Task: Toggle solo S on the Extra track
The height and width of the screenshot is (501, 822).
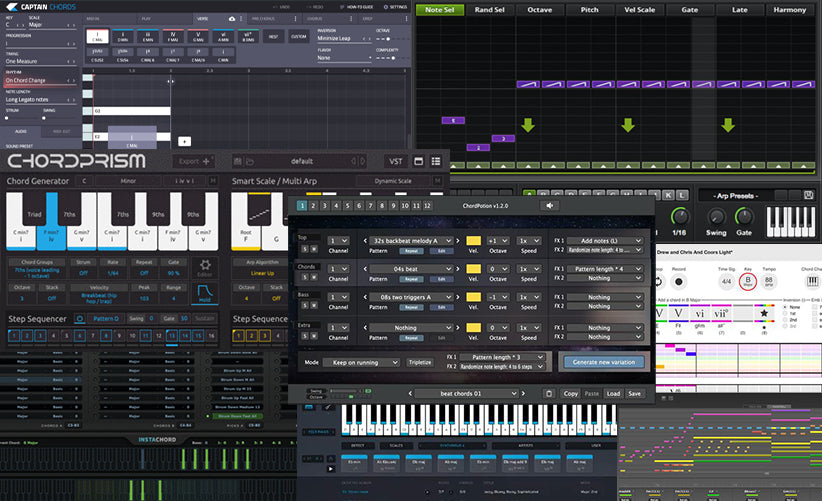Action: tap(305, 336)
